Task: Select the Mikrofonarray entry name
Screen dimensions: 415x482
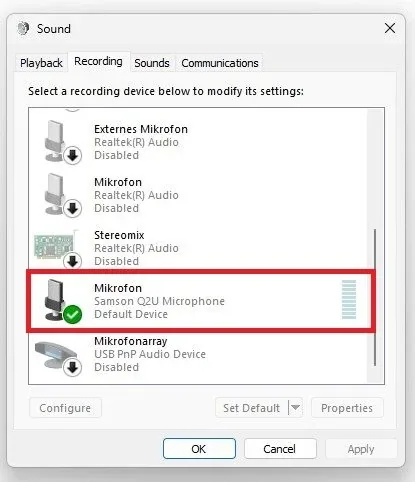Action: point(131,341)
